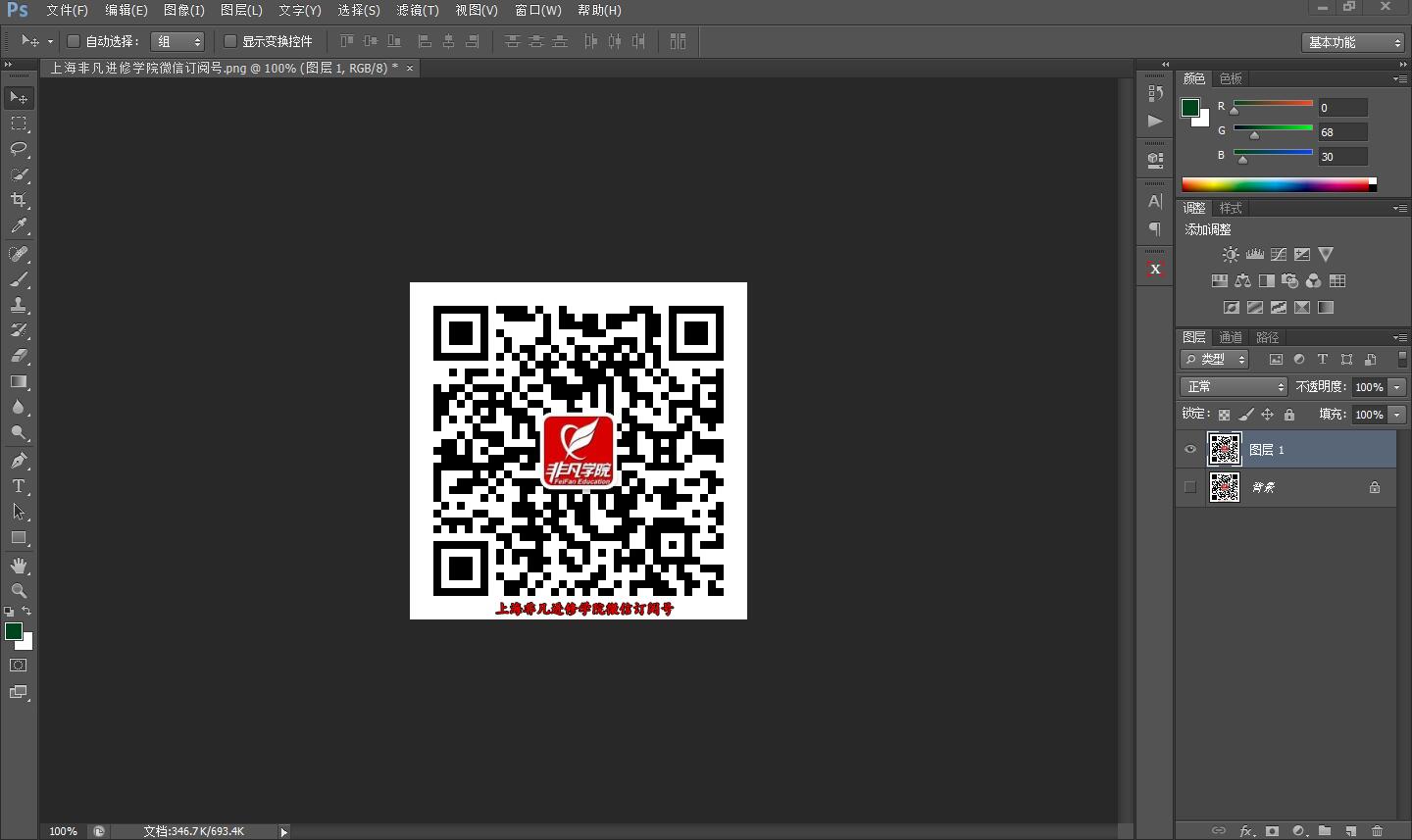The image size is (1412, 840).
Task: Select the Crop tool
Action: click(x=19, y=200)
